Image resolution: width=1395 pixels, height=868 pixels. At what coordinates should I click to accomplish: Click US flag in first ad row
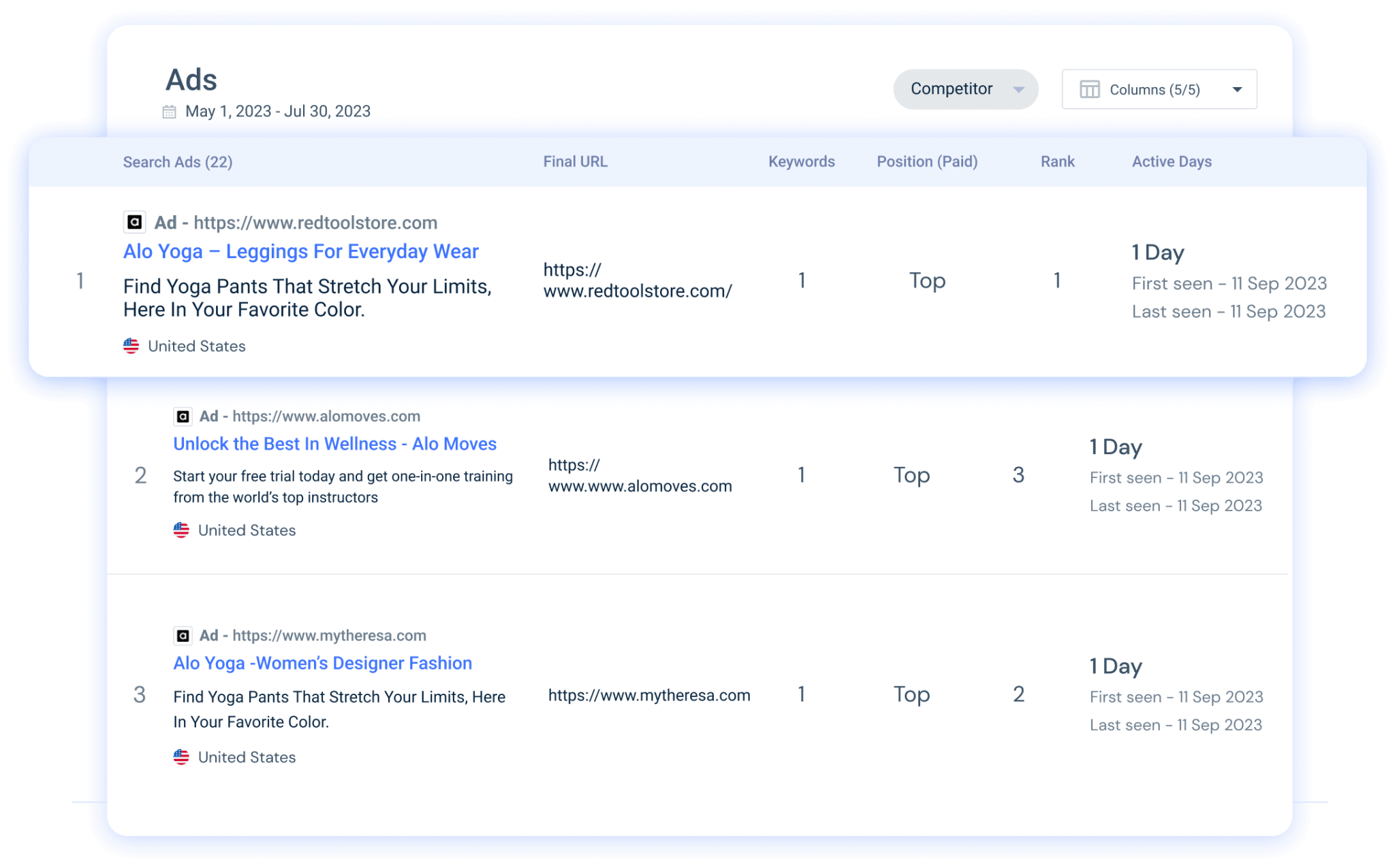pos(131,346)
